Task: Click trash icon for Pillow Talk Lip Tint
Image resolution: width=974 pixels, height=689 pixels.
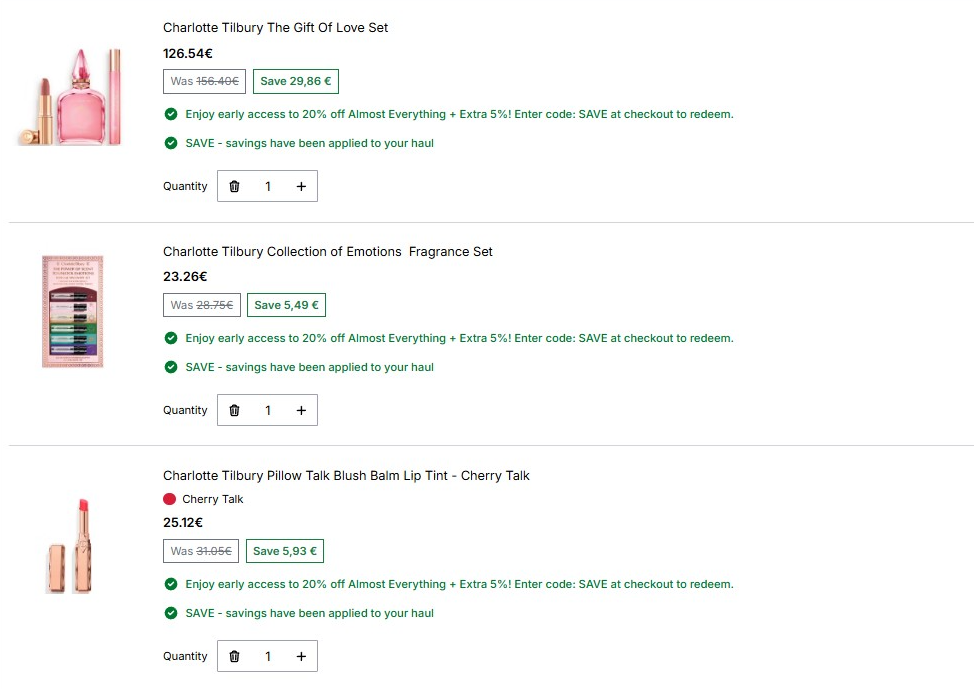Action: 234,656
